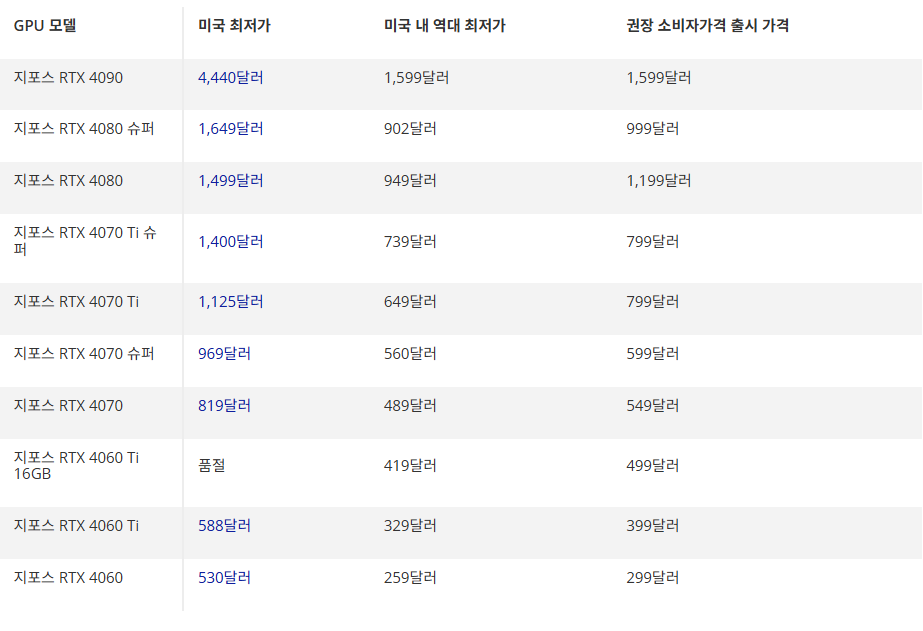Select the '649달러' historical low cell
The height and width of the screenshot is (631, 923).
[x=410, y=301]
